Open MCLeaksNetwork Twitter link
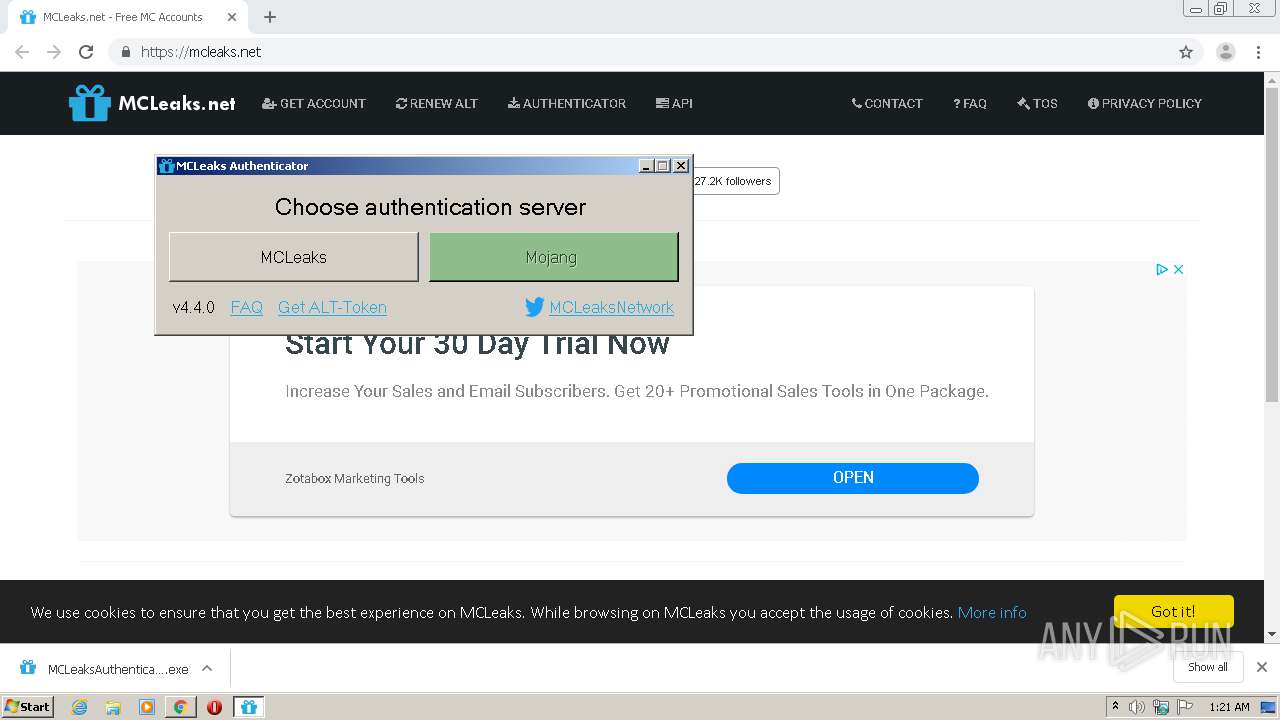Viewport: 1280px width, 720px height. (x=611, y=307)
